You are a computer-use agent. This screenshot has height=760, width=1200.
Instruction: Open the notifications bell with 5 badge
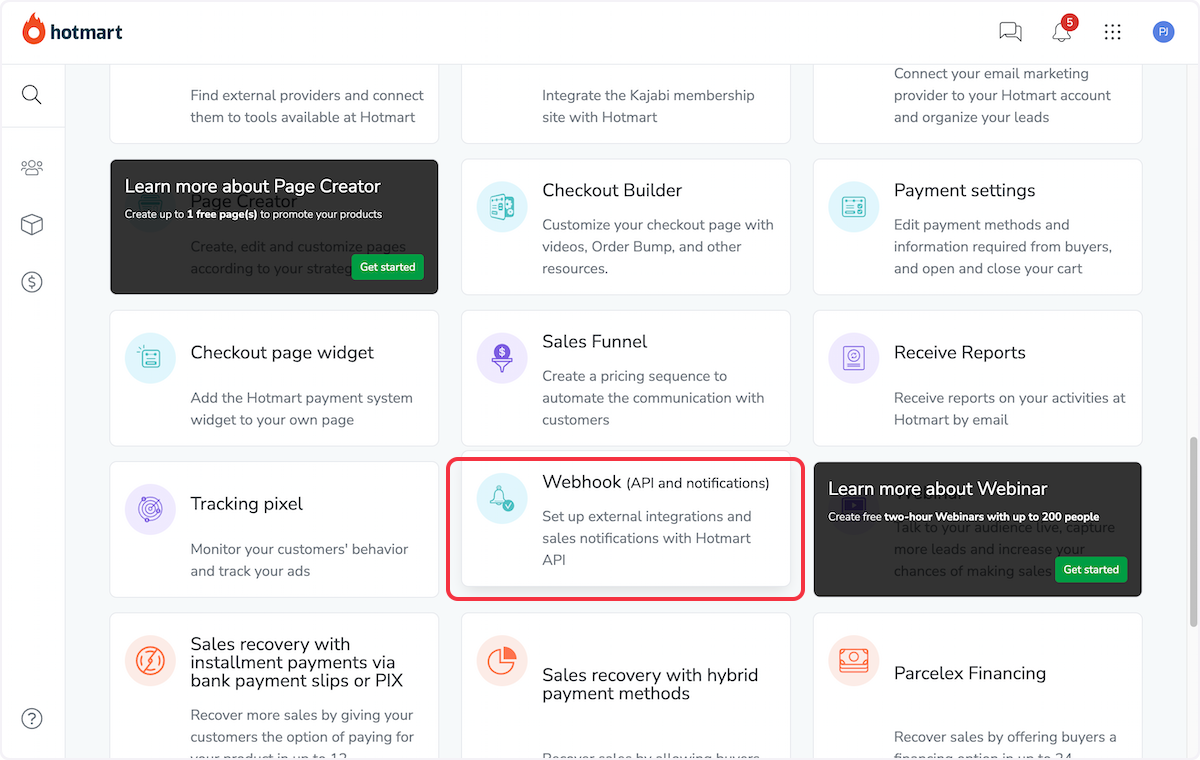pyautogui.click(x=1062, y=32)
